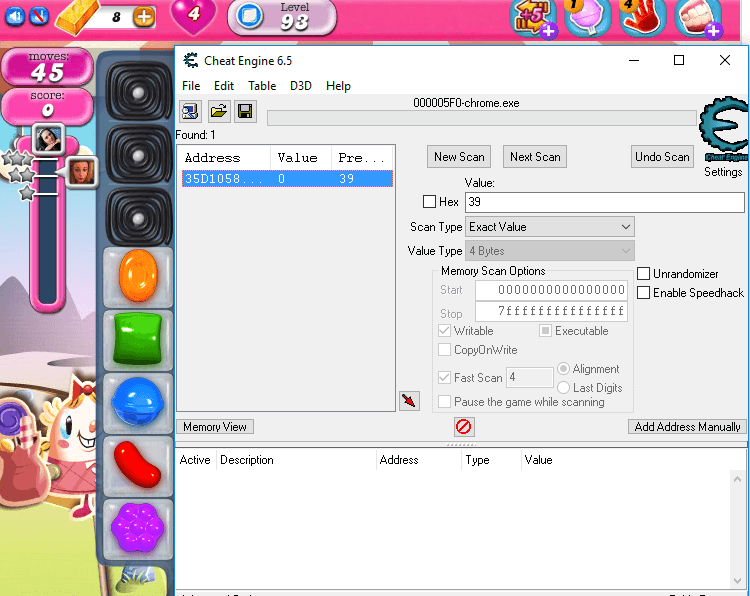This screenshot has height=596, width=750.
Task: Click the Stop address field
Action: tap(551, 311)
